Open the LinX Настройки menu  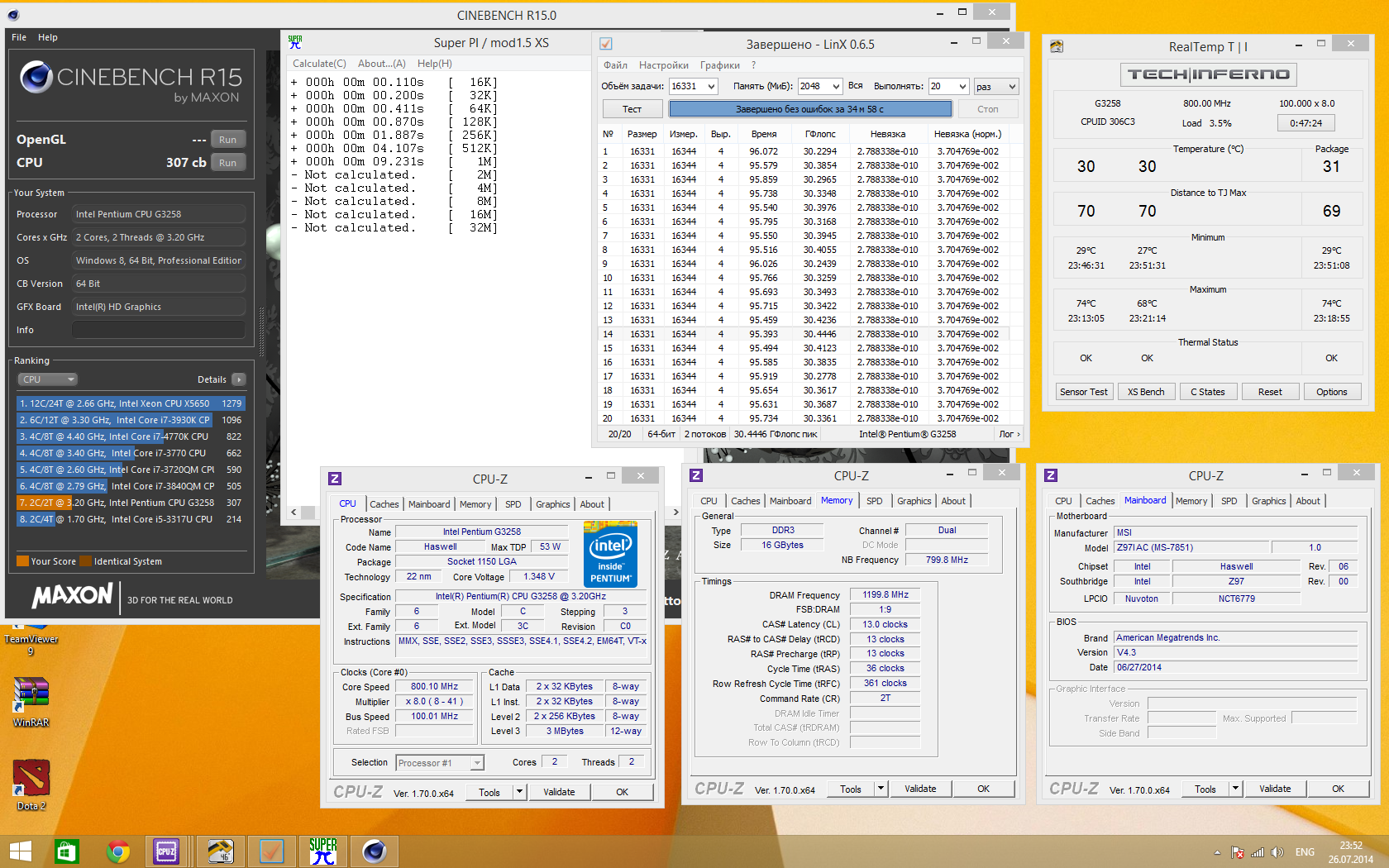pyautogui.click(x=664, y=65)
